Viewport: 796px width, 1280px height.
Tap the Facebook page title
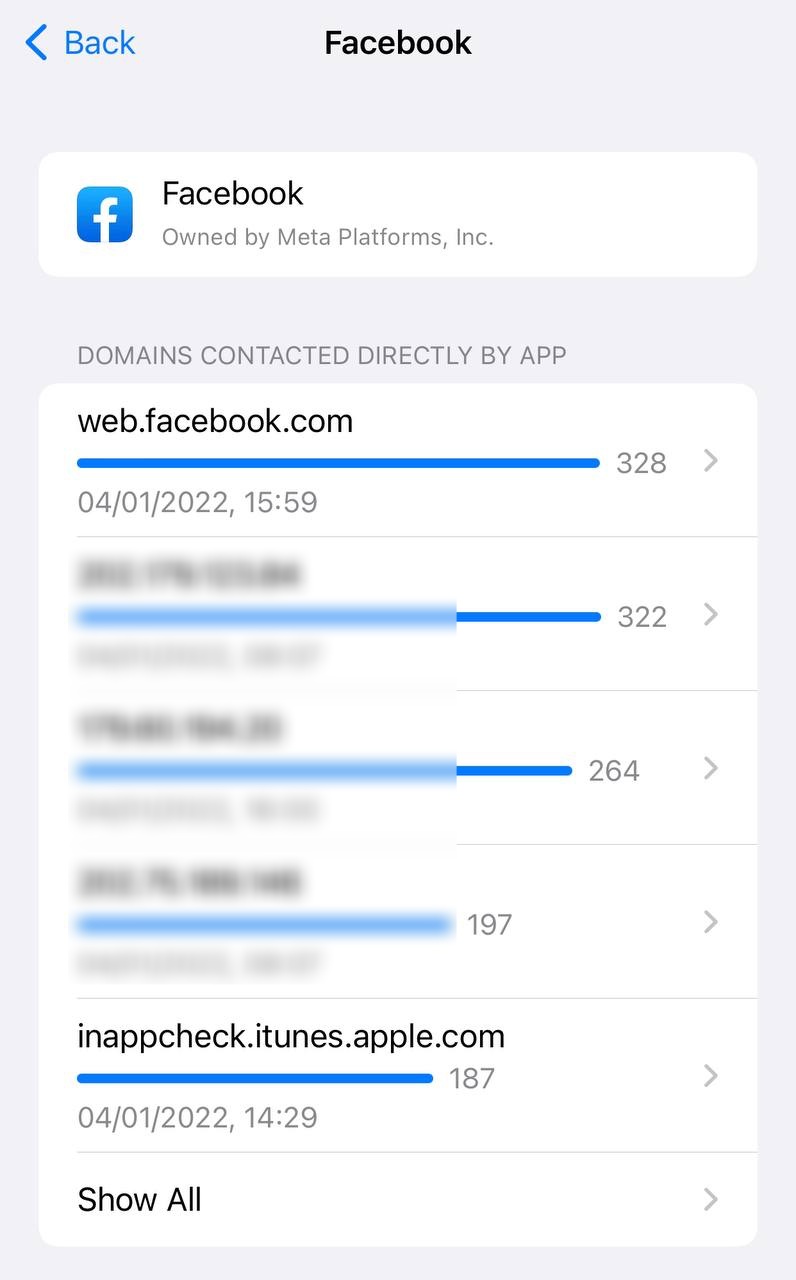[x=398, y=43]
